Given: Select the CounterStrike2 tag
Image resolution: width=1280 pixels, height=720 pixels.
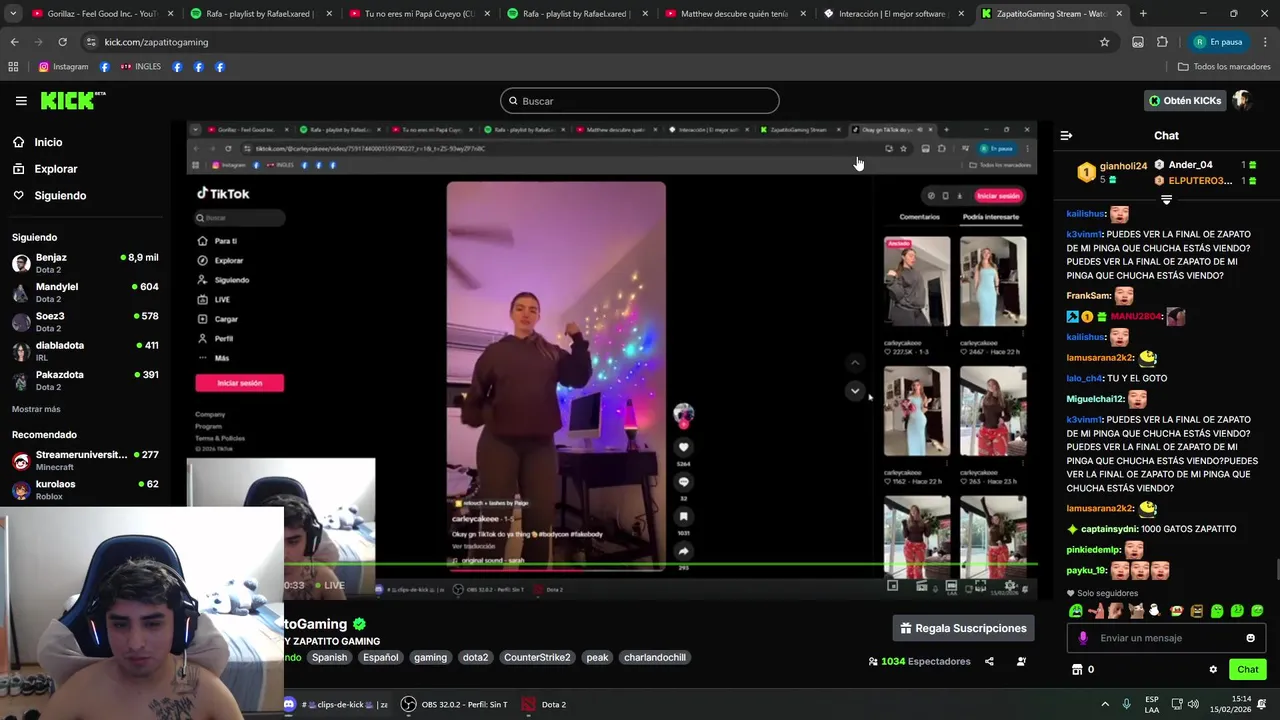Looking at the screenshot, I should pos(537,657).
